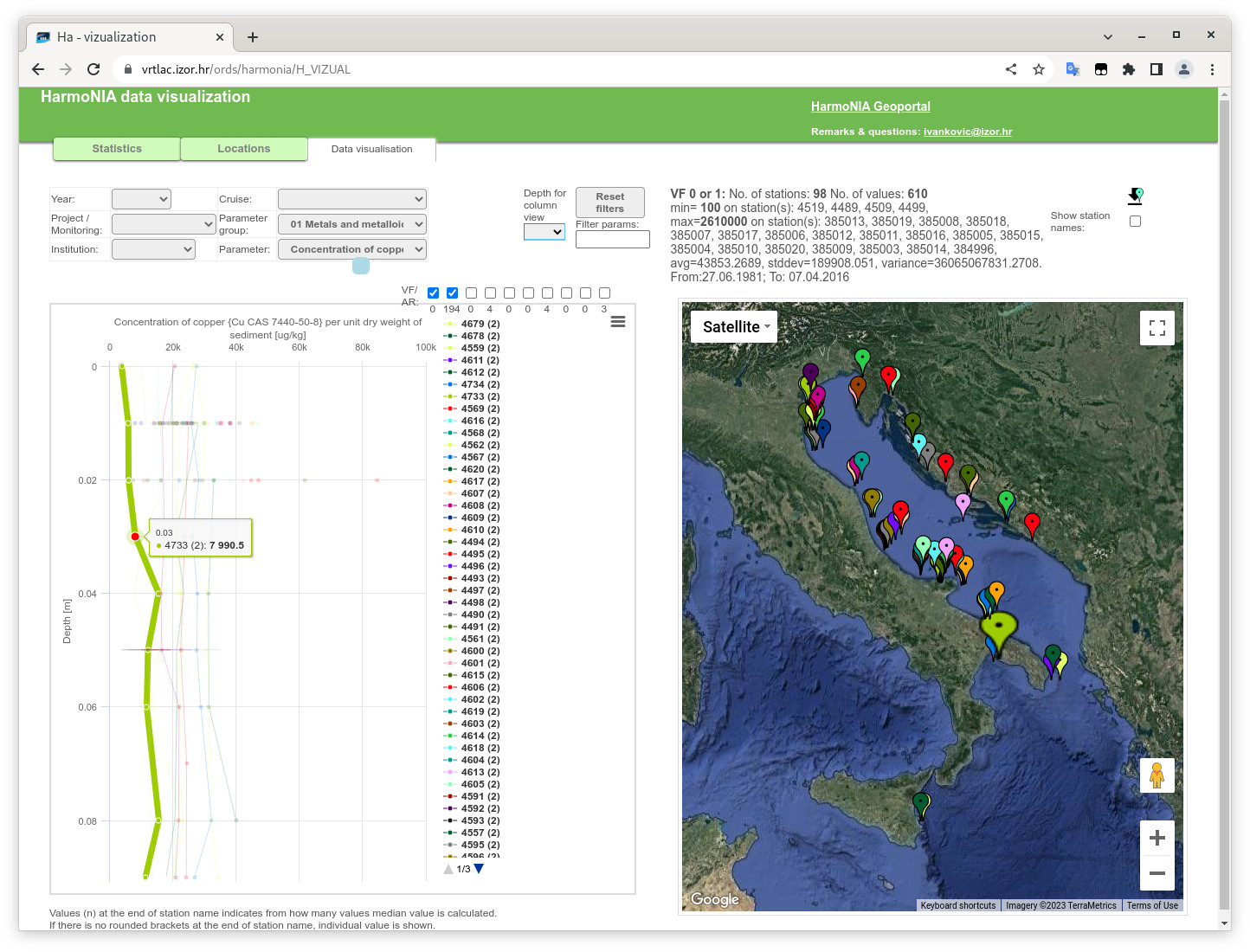Switch to the Statistics tab
This screenshot has height=952, width=1250.
tap(117, 149)
